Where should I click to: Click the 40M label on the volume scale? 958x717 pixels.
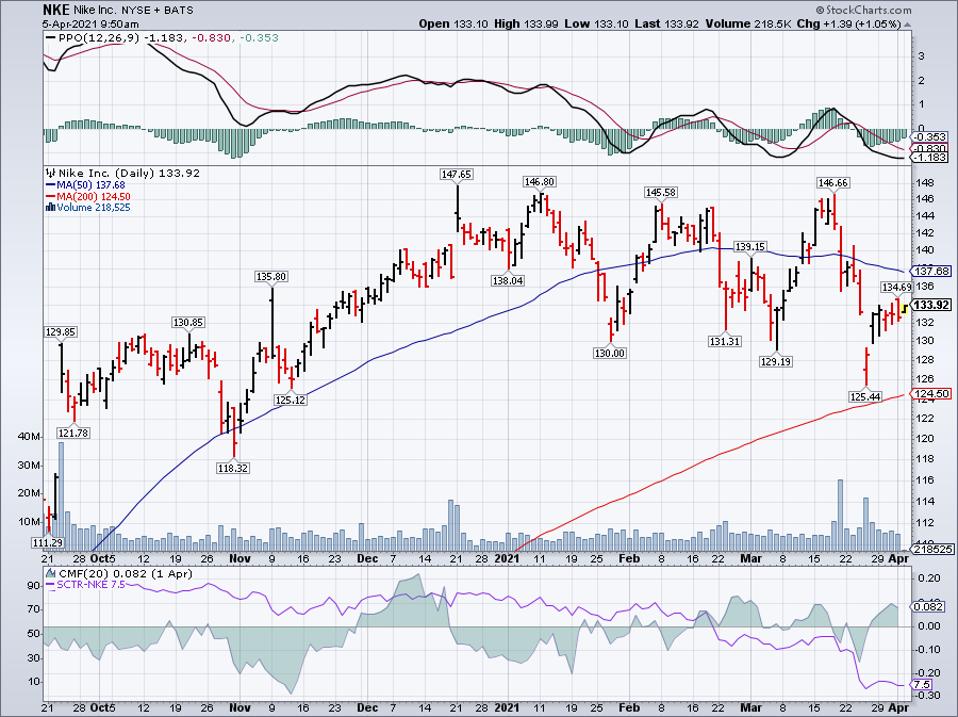[x=29, y=437]
